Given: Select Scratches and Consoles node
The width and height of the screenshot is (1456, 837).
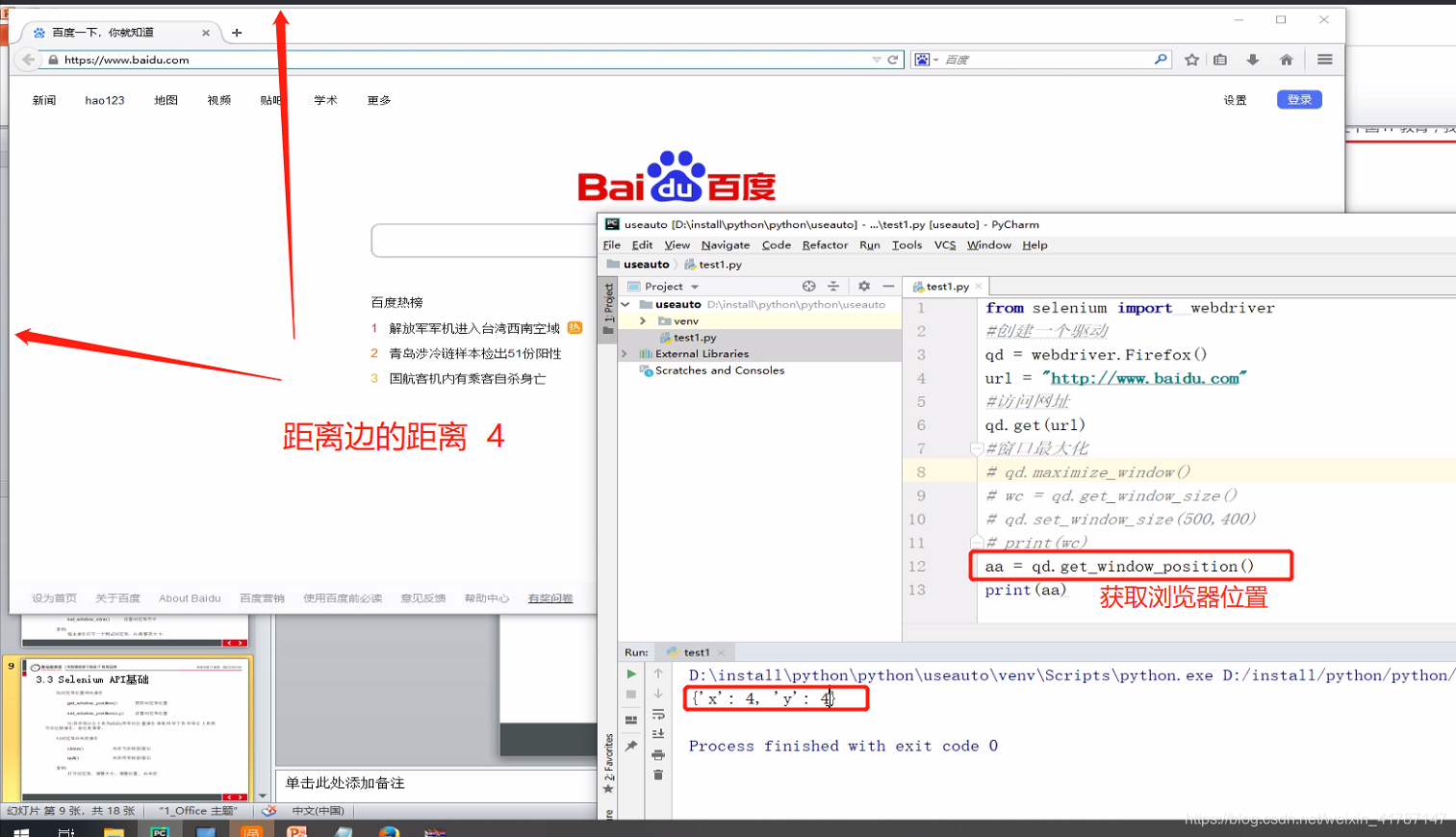Looking at the screenshot, I should 719,370.
